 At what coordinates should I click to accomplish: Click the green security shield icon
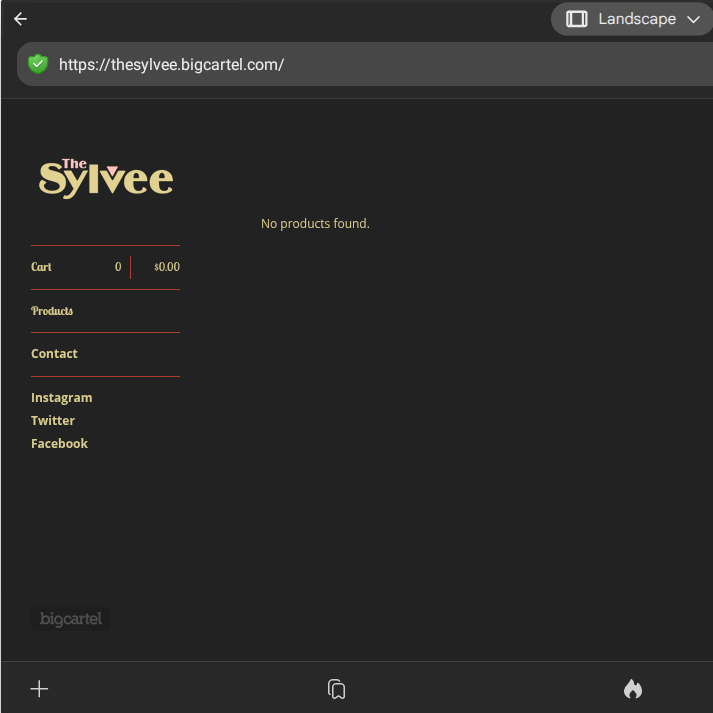coord(38,64)
